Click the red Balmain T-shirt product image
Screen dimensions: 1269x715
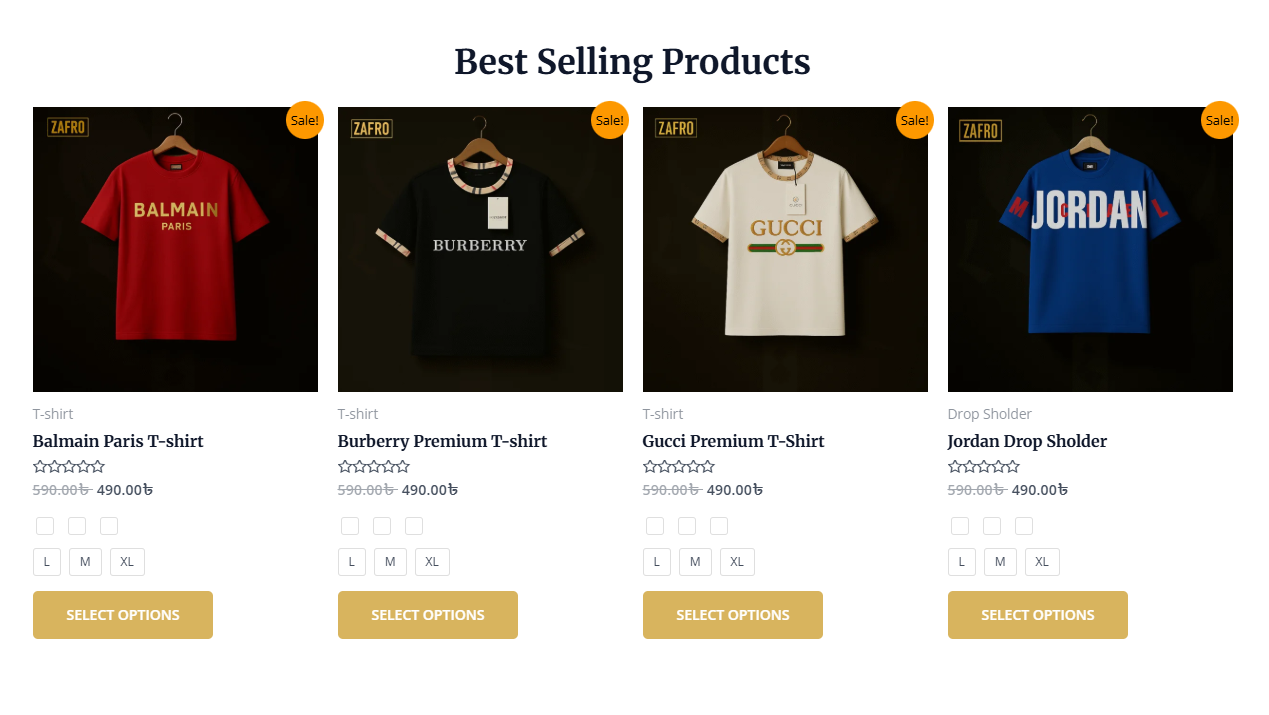[175, 250]
